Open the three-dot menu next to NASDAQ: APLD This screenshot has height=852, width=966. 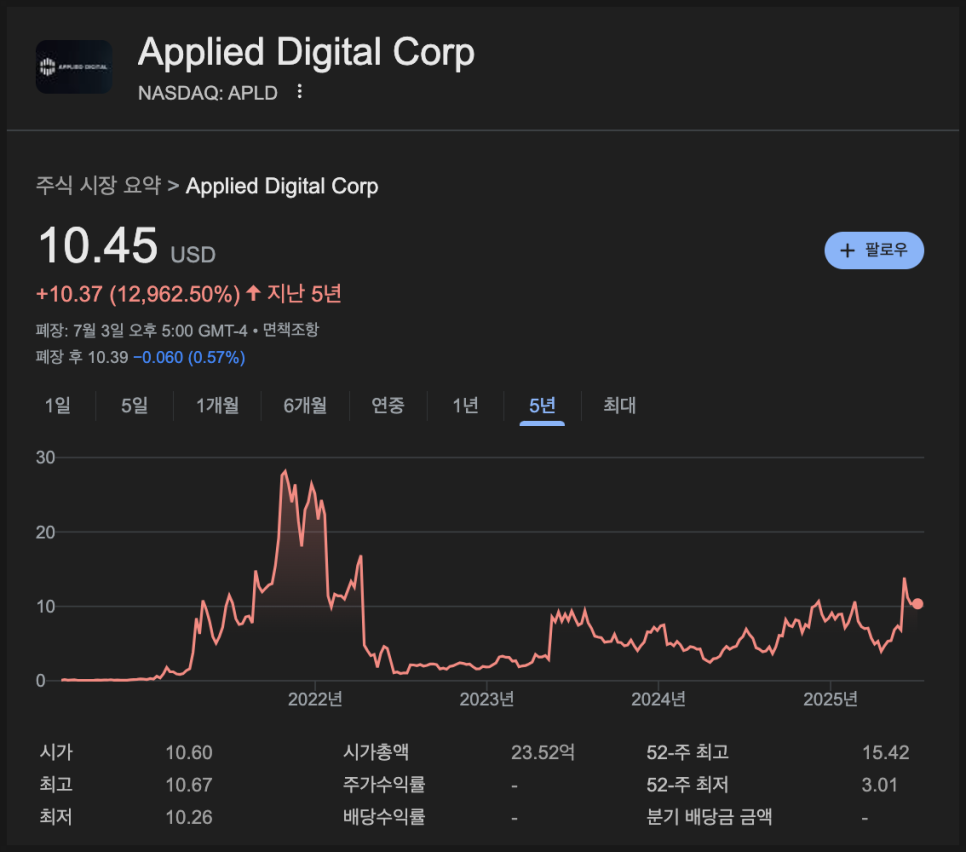pos(299,92)
